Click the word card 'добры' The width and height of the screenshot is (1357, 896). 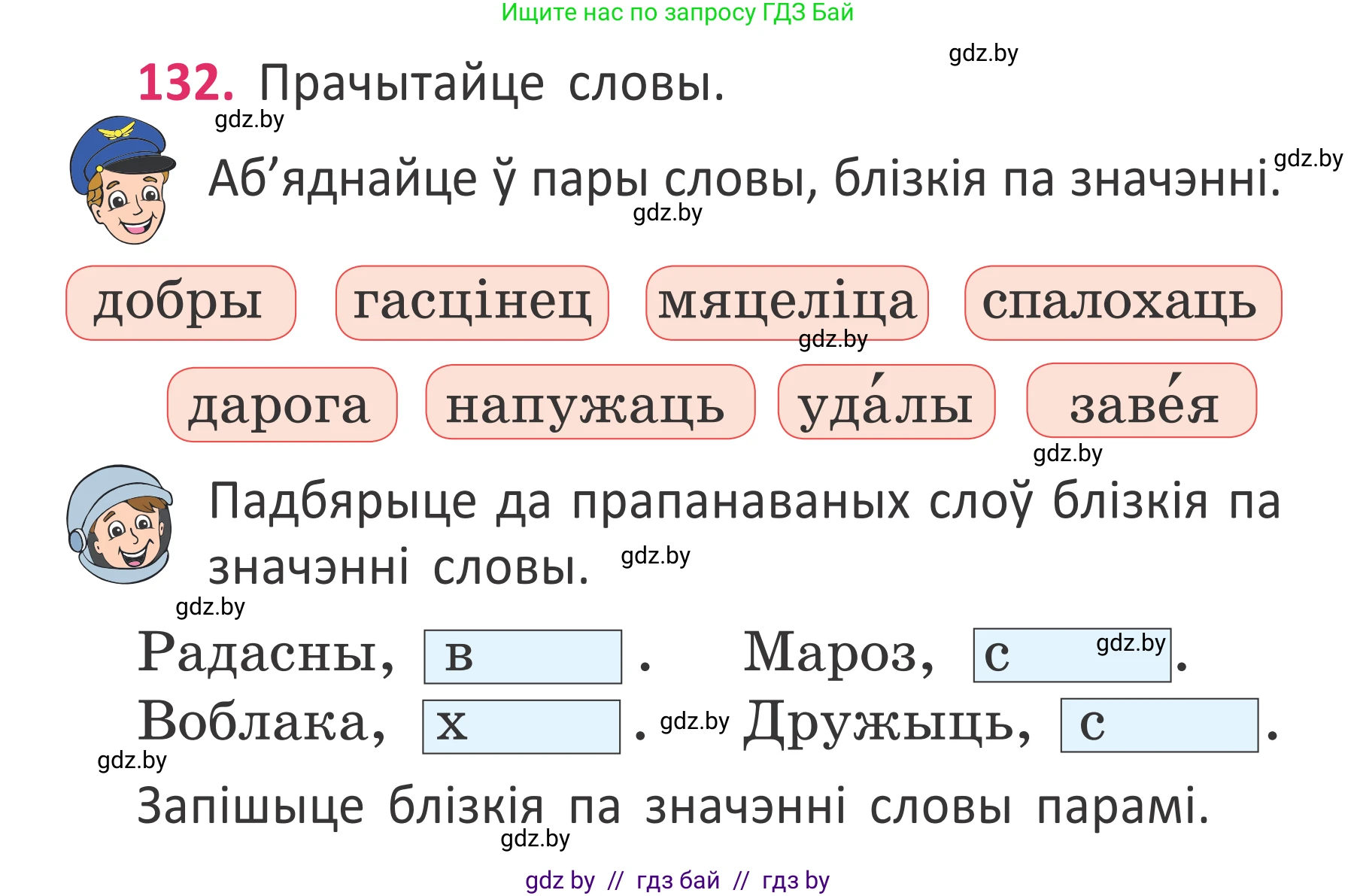point(181,302)
